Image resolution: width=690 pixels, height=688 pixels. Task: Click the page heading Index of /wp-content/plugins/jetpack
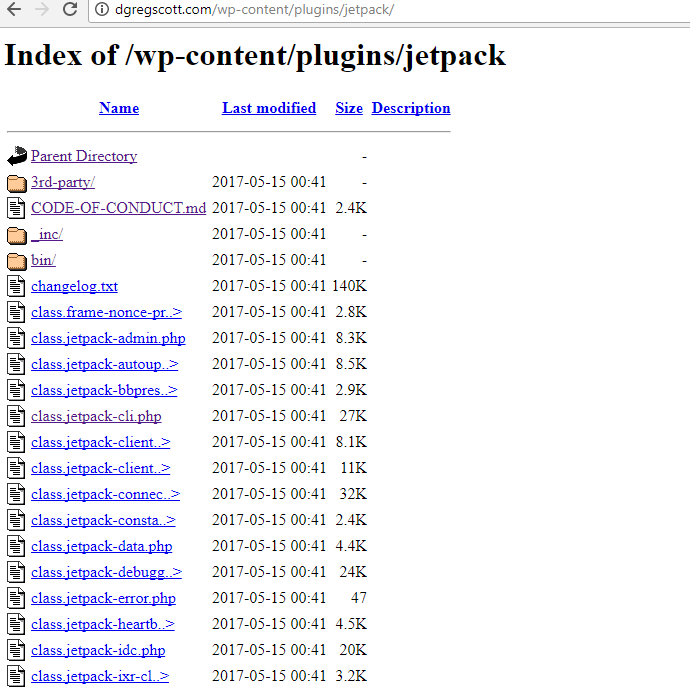(x=255, y=56)
